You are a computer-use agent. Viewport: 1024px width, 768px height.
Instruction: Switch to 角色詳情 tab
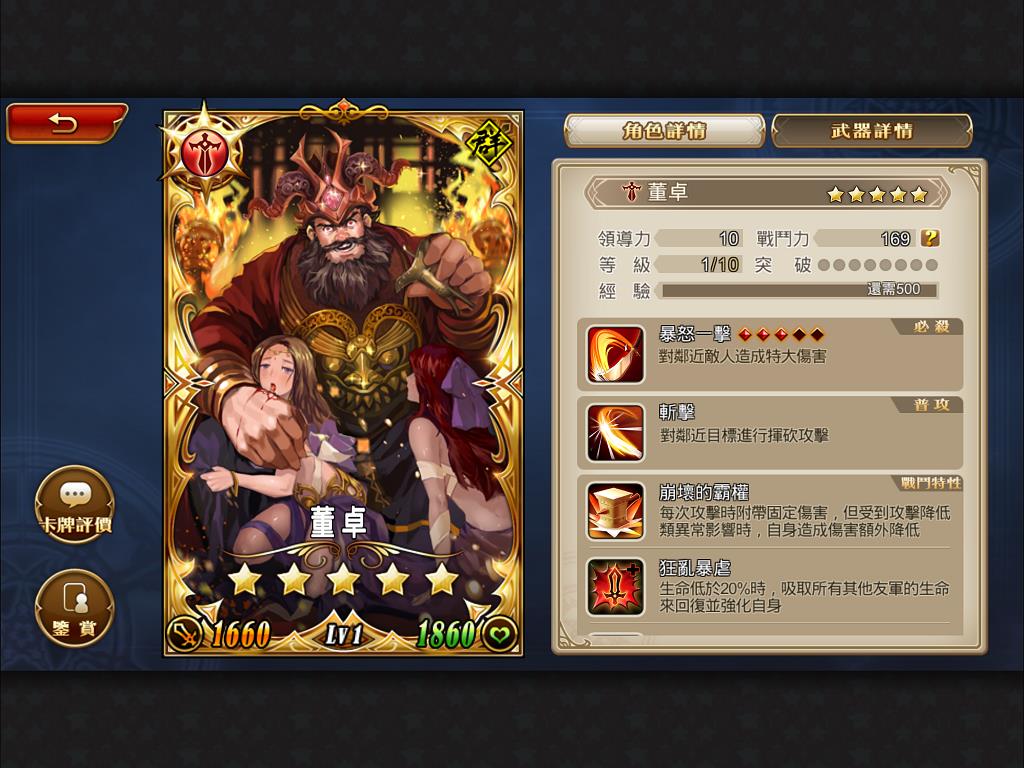point(664,131)
